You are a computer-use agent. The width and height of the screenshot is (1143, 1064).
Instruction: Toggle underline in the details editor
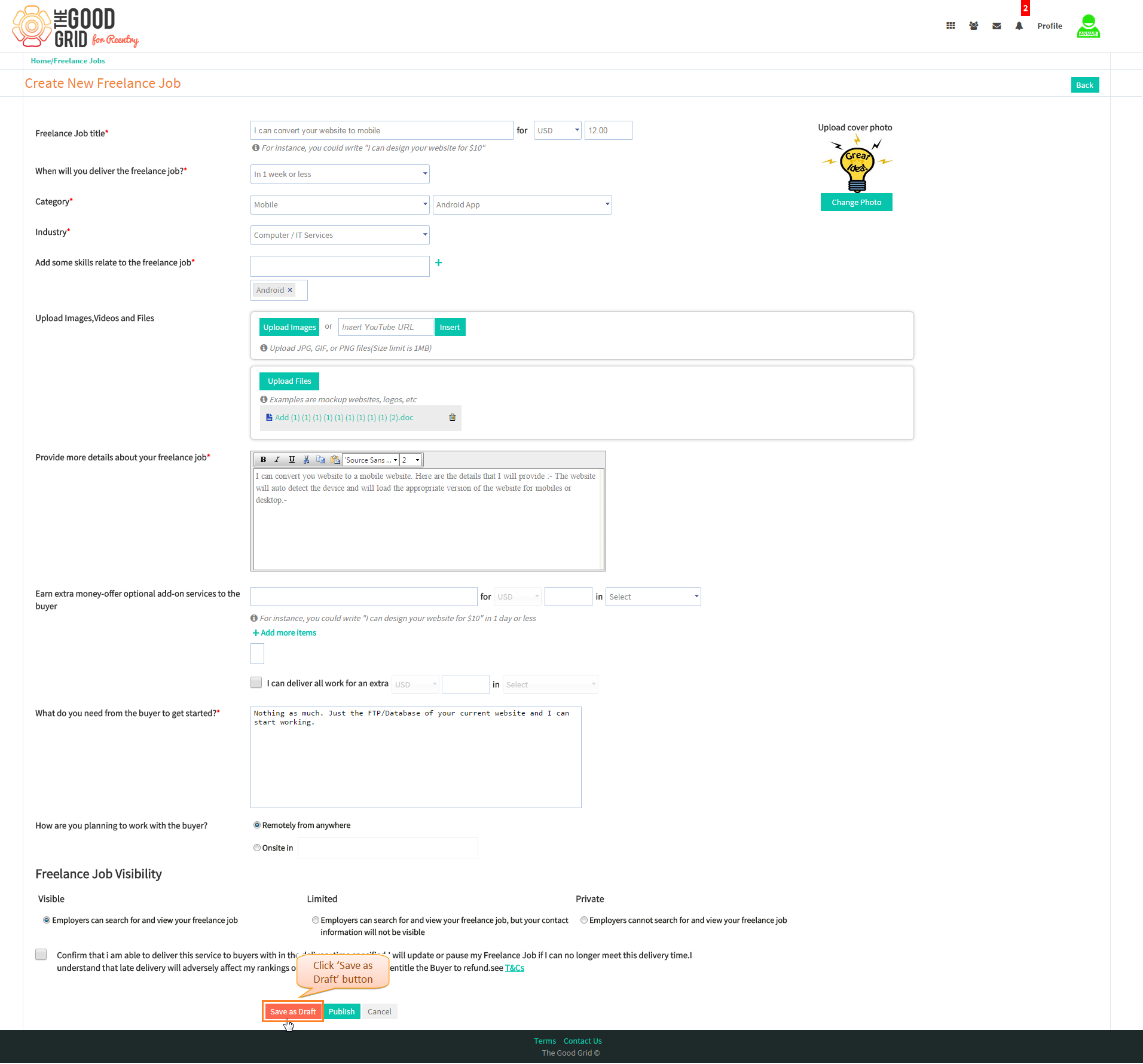tap(292, 460)
